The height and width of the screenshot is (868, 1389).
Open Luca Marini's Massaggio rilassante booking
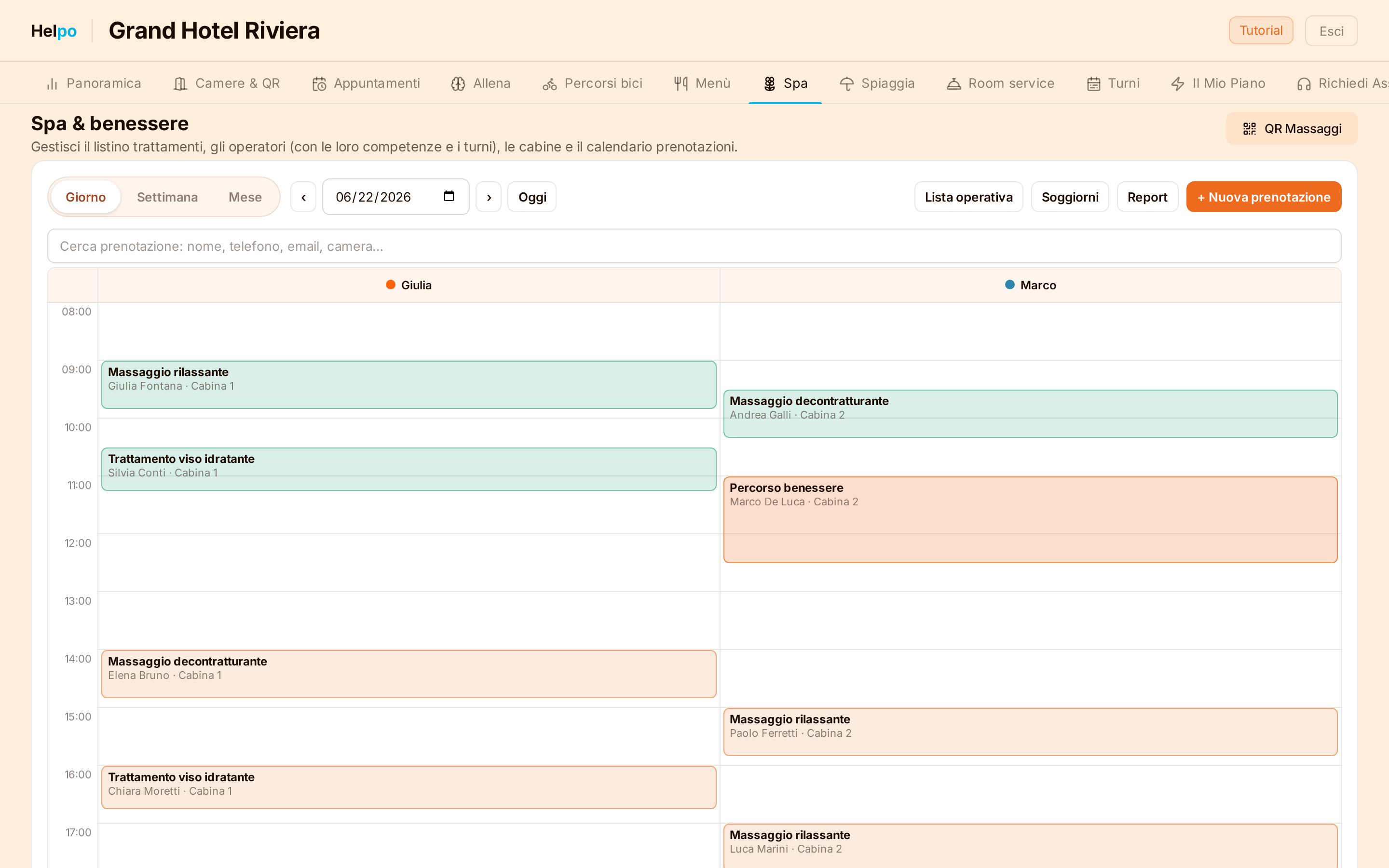coord(1030,846)
